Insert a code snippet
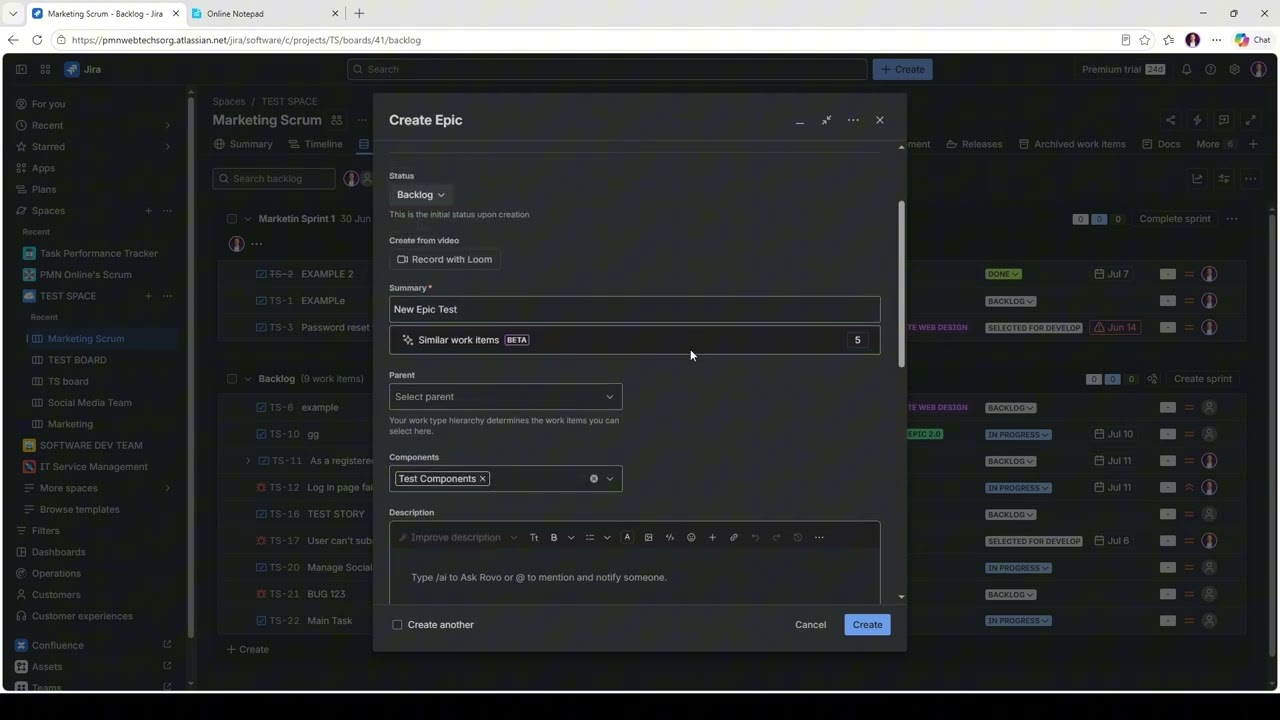This screenshot has height=720, width=1280. tap(670, 538)
